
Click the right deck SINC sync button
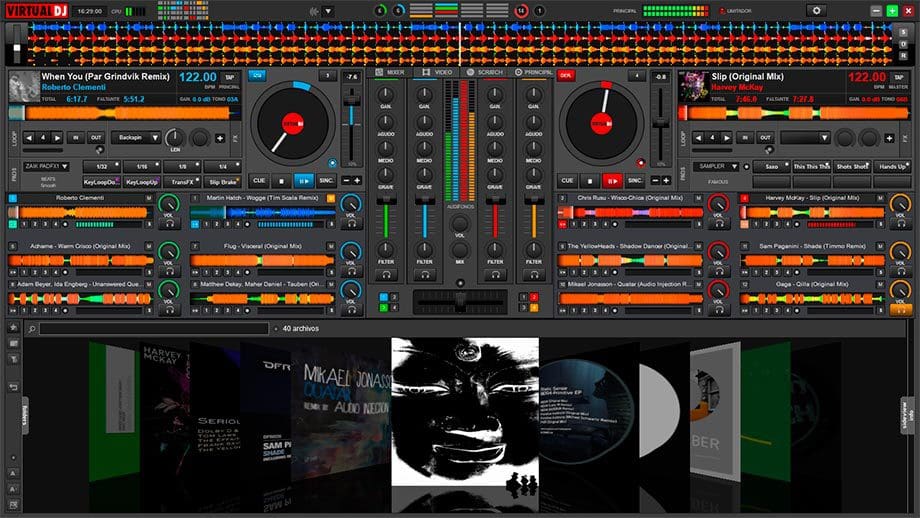(634, 181)
